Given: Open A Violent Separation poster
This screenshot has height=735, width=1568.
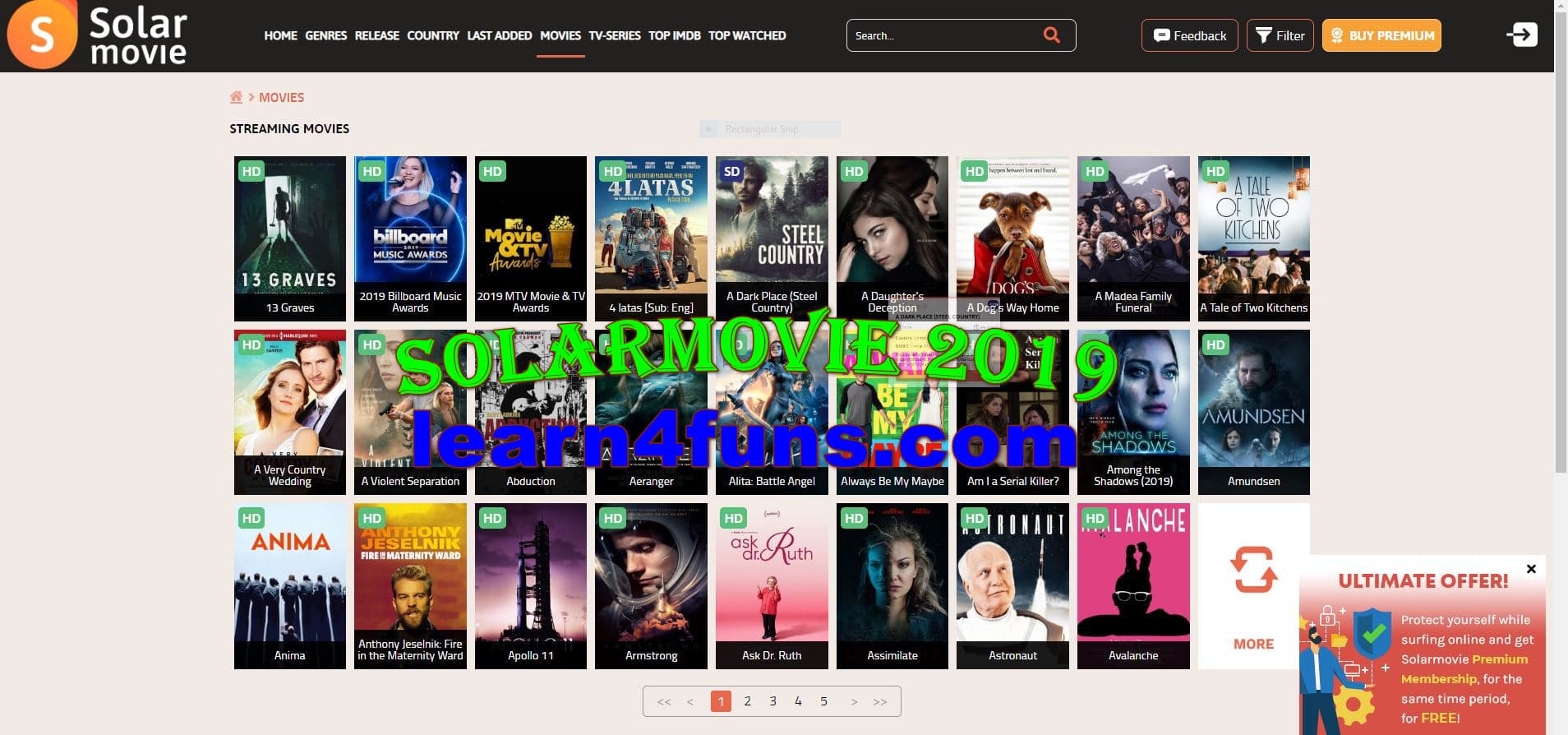Looking at the screenshot, I should [x=410, y=412].
